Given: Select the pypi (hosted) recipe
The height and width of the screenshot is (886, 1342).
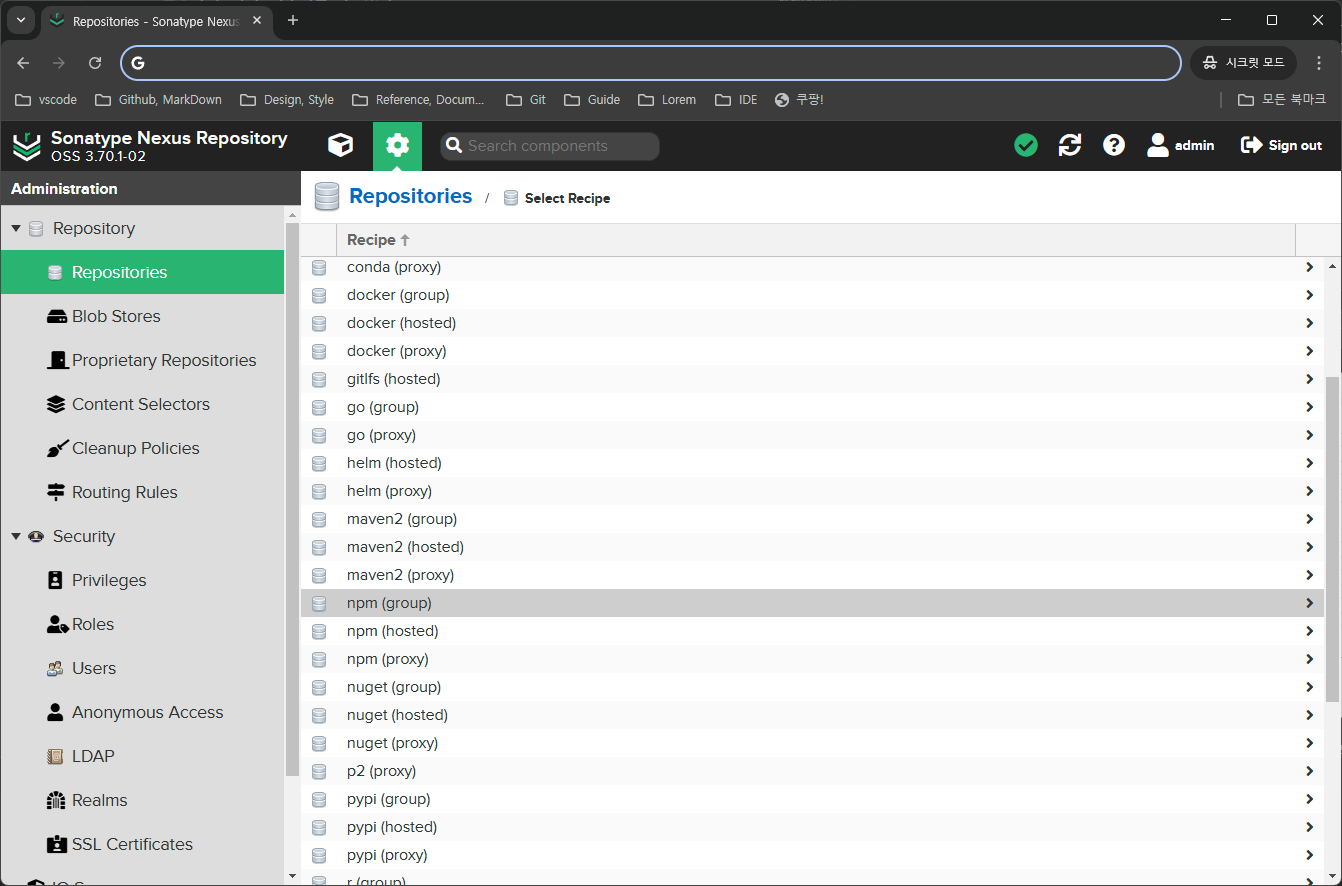Looking at the screenshot, I should (x=812, y=827).
